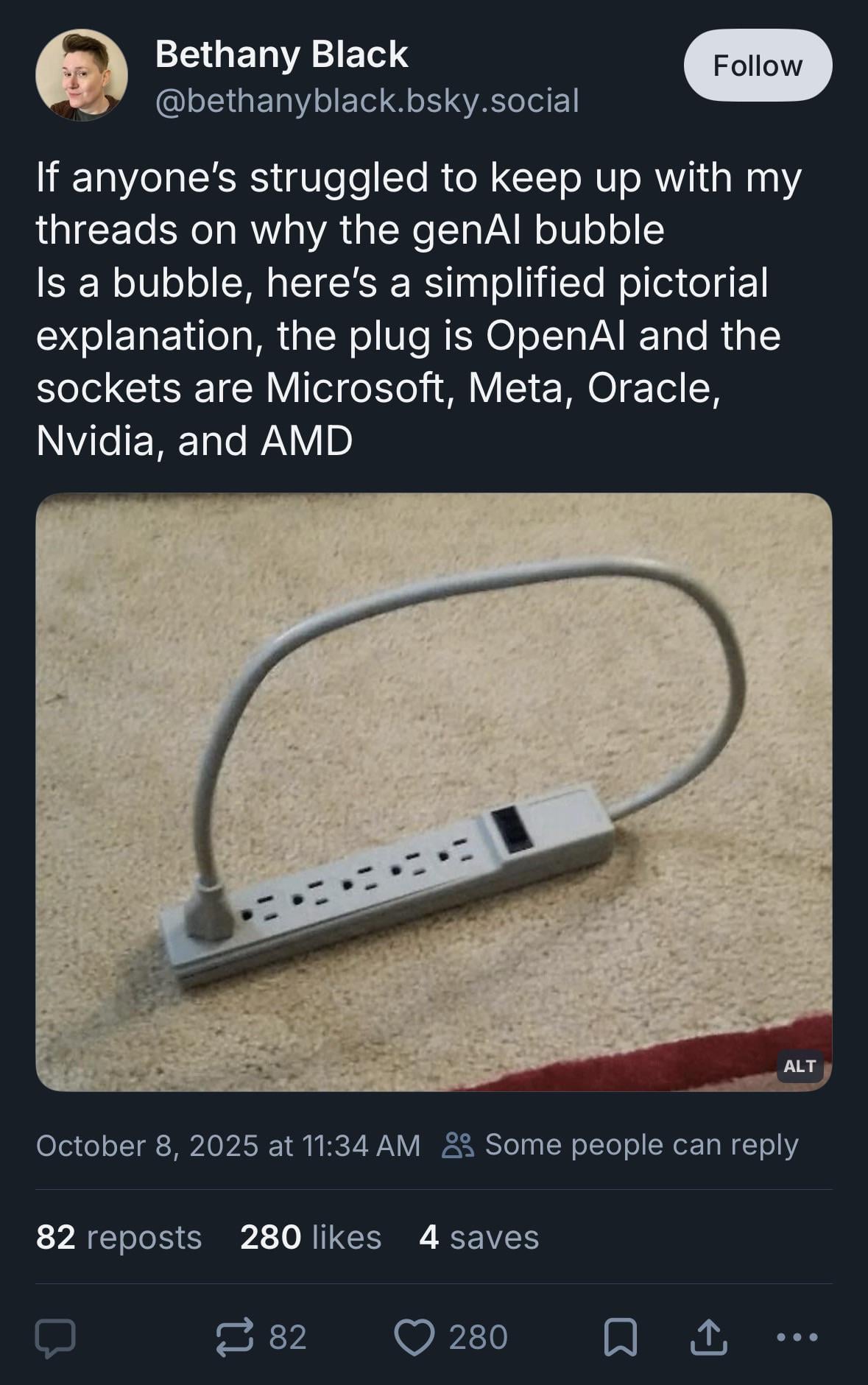Click the reply-restriction people icon
Image resolution: width=868 pixels, height=1385 pixels.
click(x=459, y=1146)
